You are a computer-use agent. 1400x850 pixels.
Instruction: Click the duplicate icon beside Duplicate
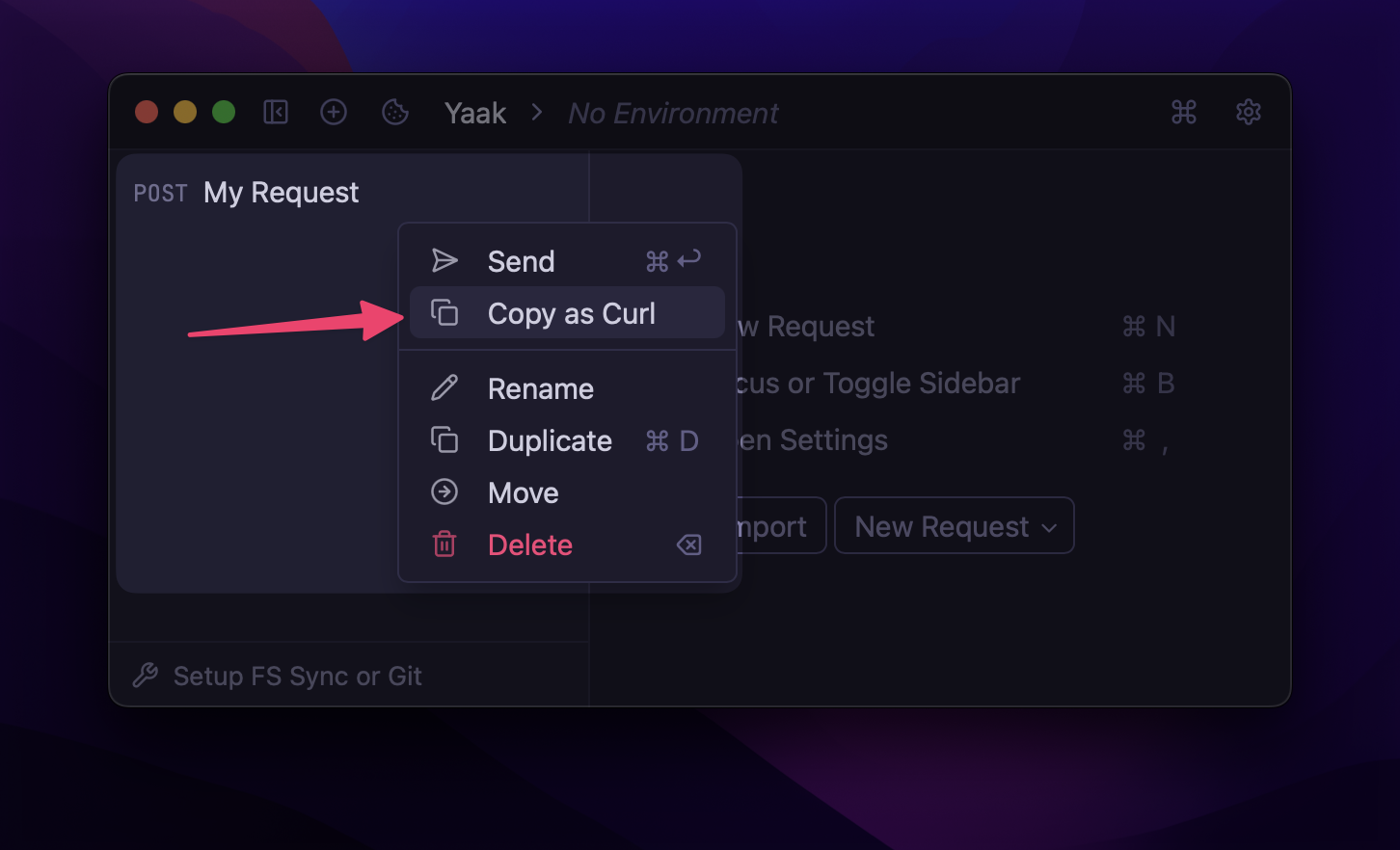point(444,439)
